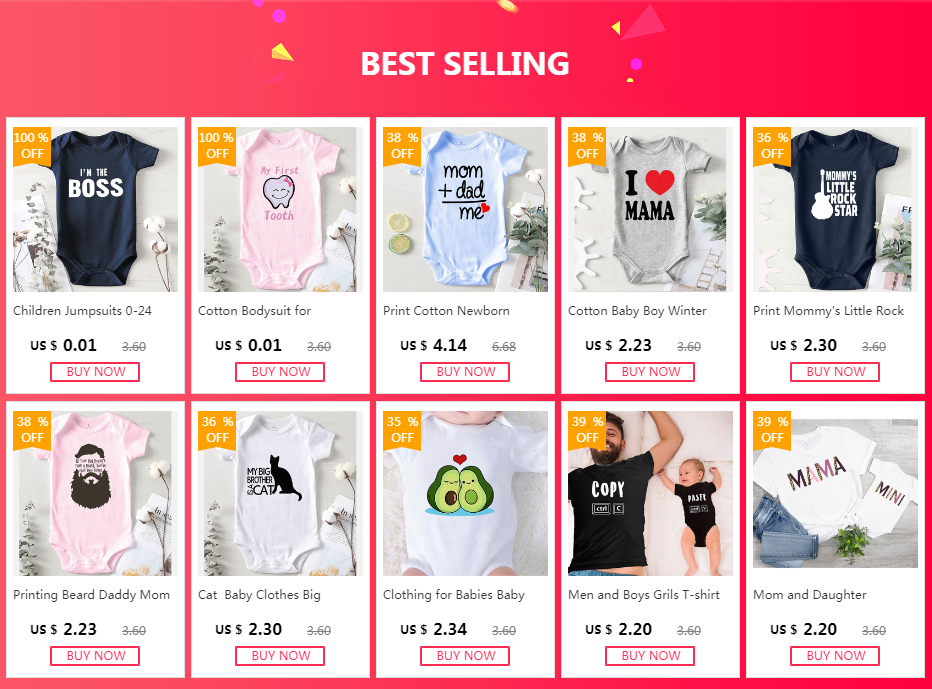Open the Copy Paste matching shirts image
This screenshot has width=932, height=689.
click(650, 493)
